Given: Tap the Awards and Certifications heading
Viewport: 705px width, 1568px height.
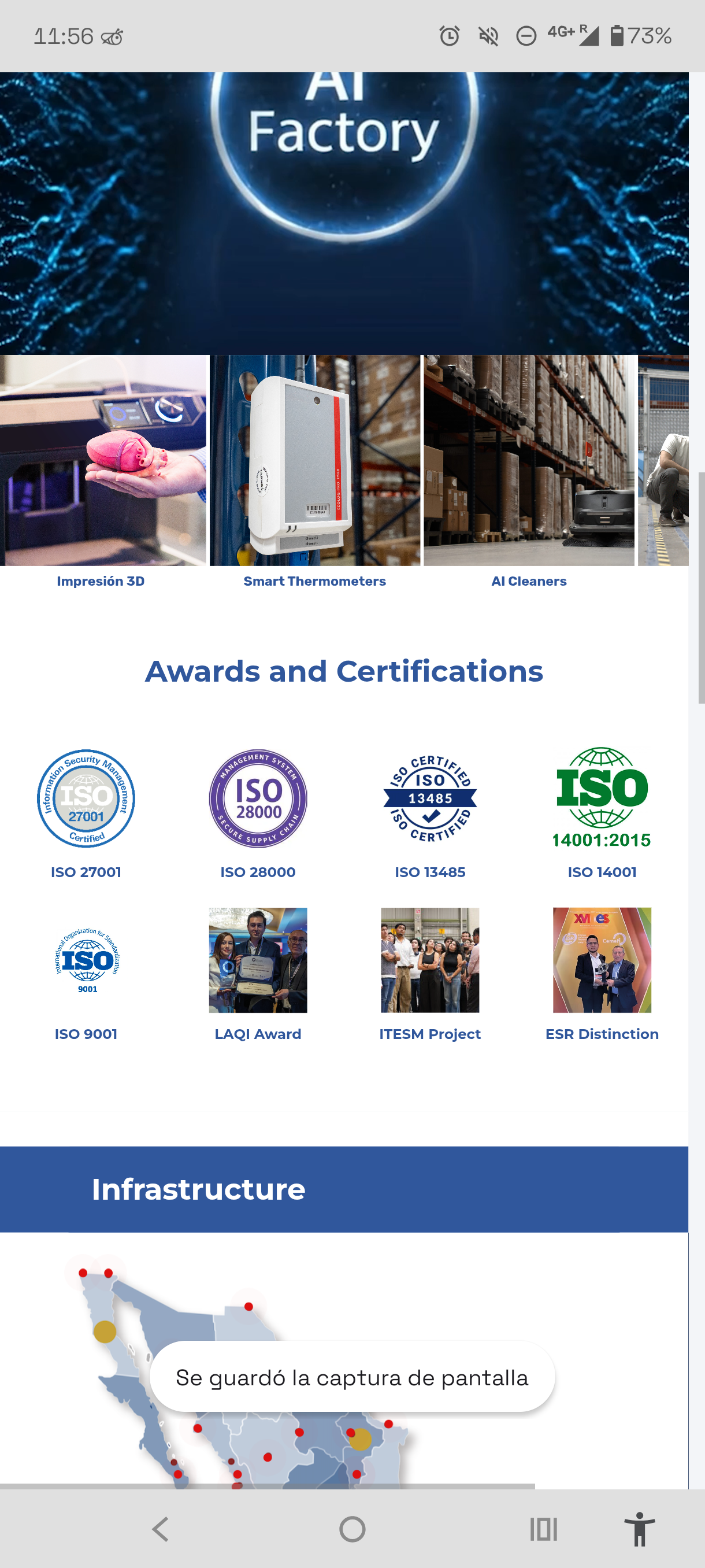Looking at the screenshot, I should point(344,671).
